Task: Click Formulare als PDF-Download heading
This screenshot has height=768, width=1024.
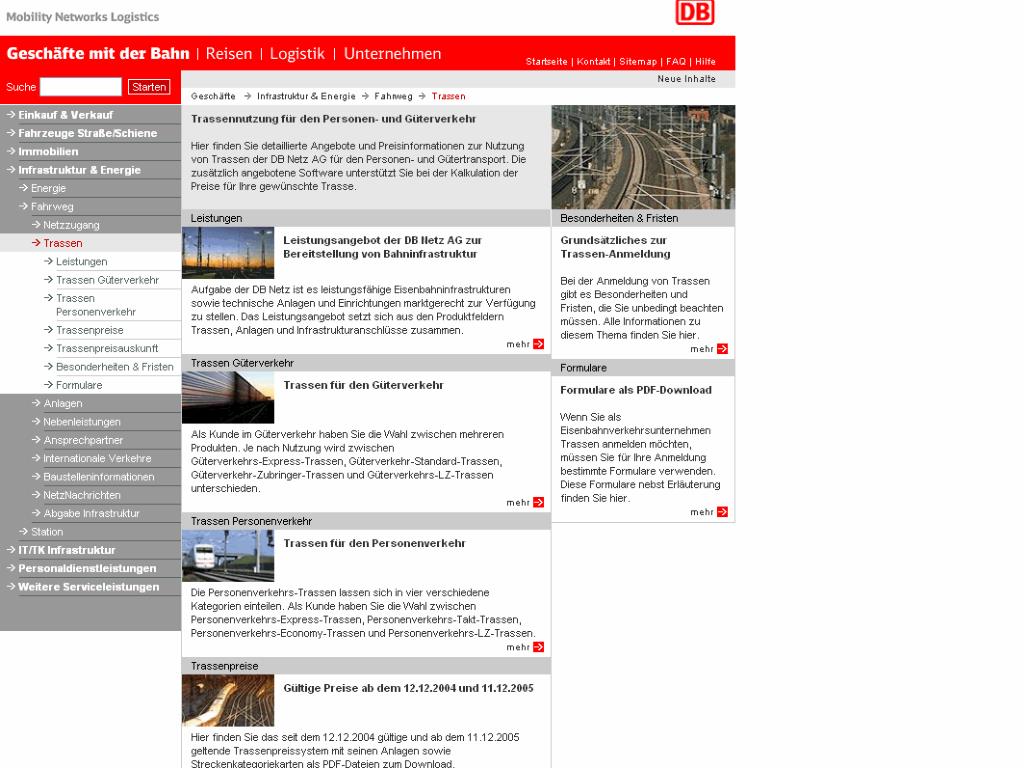Action: click(x=636, y=390)
